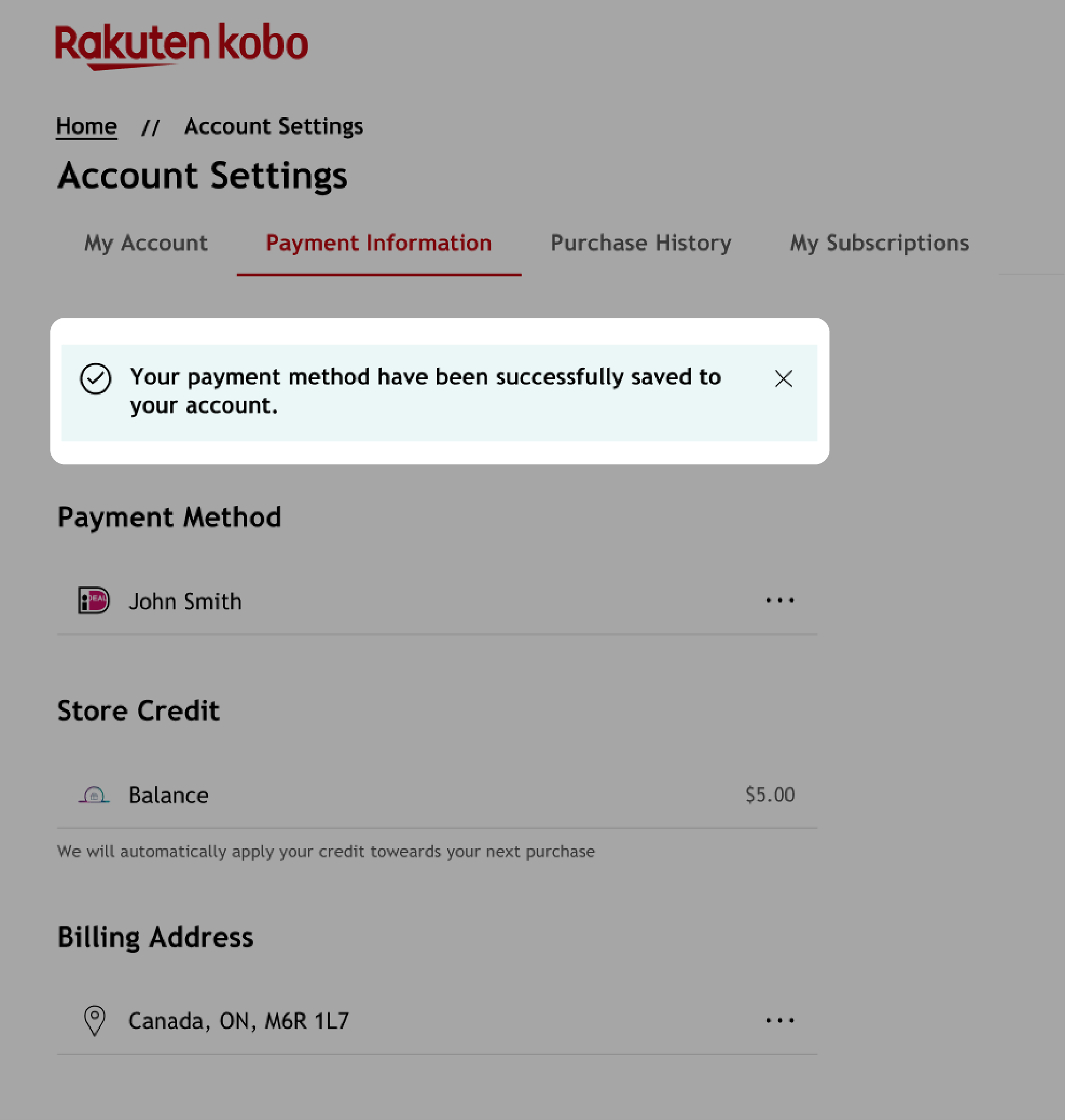View the $5.00 store credit balance
This screenshot has width=1065, height=1120.
[770, 794]
